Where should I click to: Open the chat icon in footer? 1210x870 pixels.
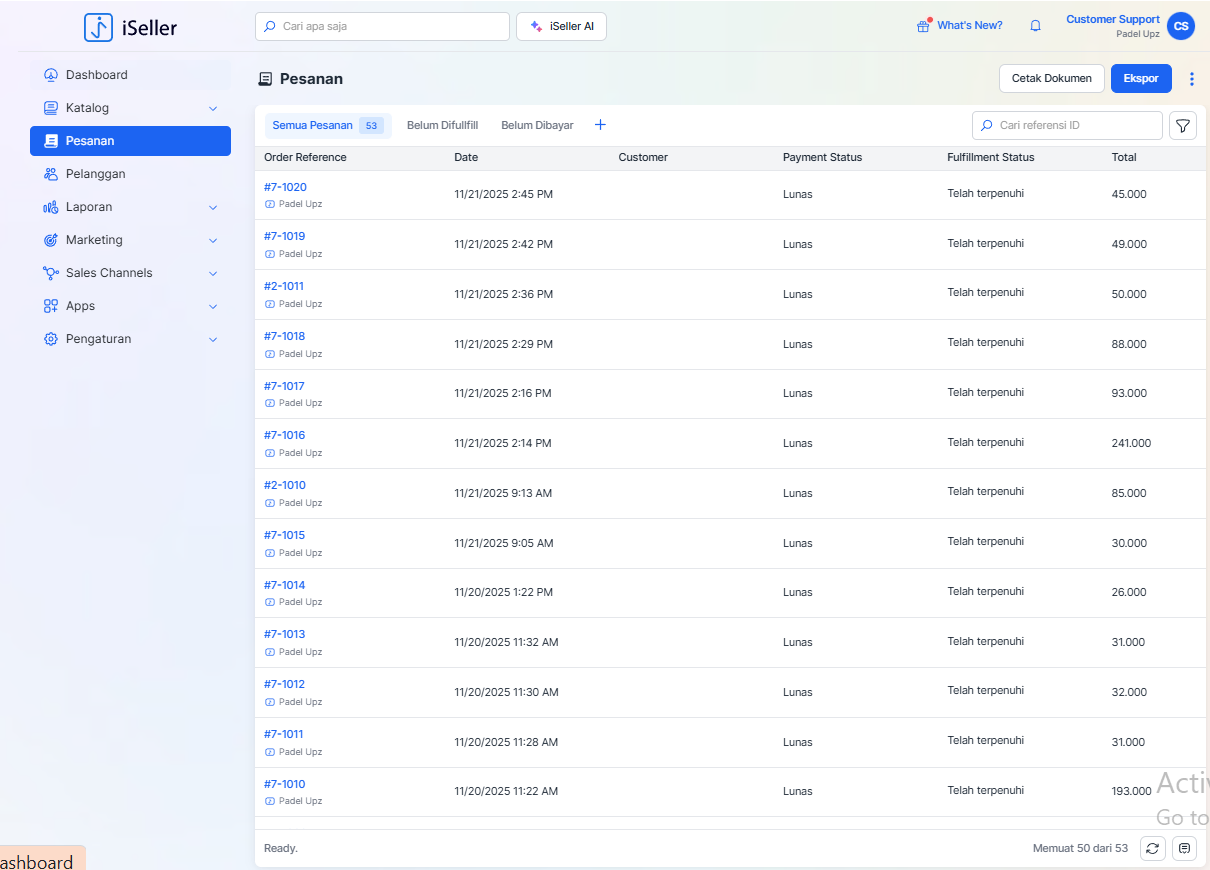tap(1185, 848)
